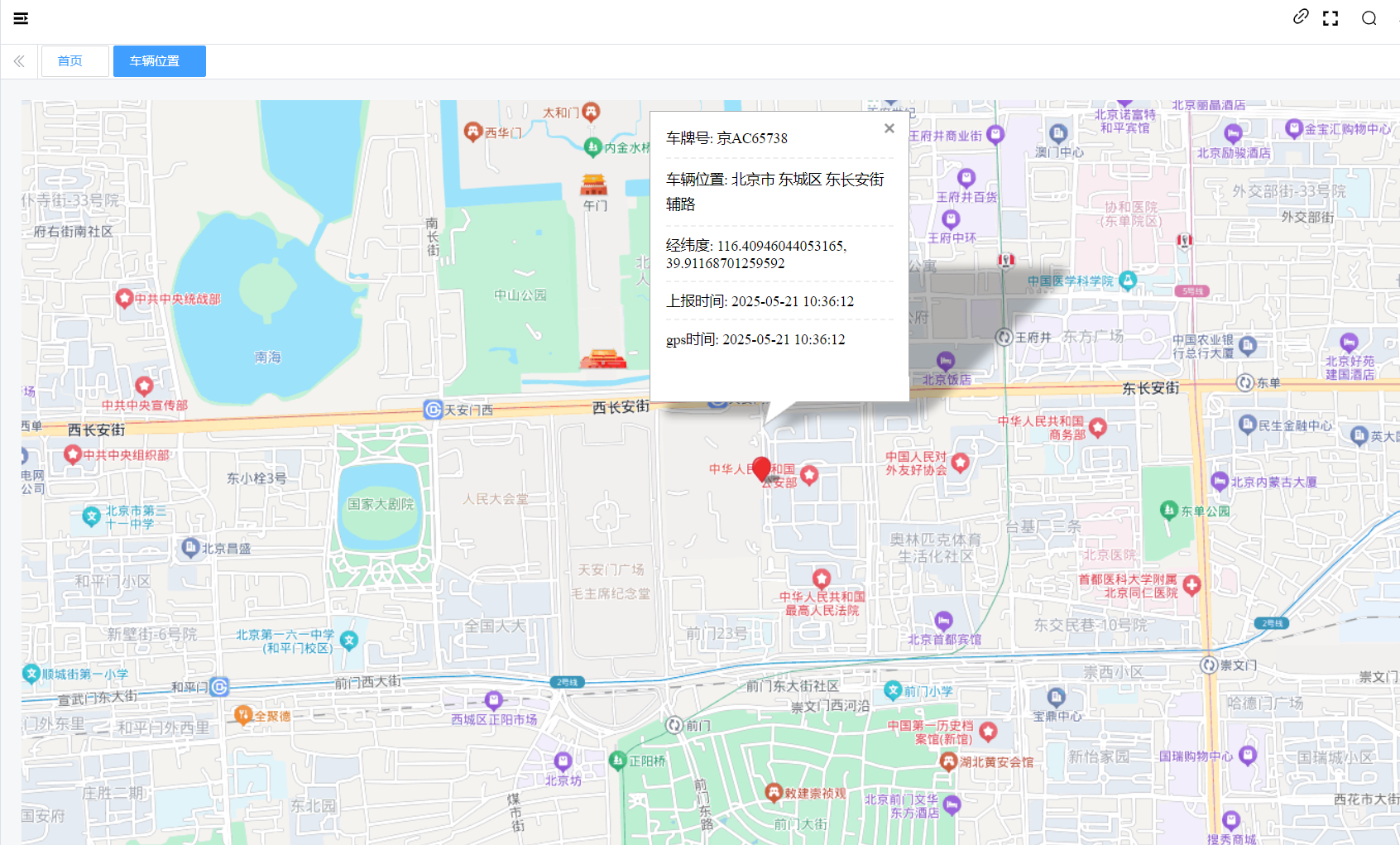This screenshot has width=1400, height=845.
Task: Click the 中国医学科学院 marker icon
Action: 1128,281
